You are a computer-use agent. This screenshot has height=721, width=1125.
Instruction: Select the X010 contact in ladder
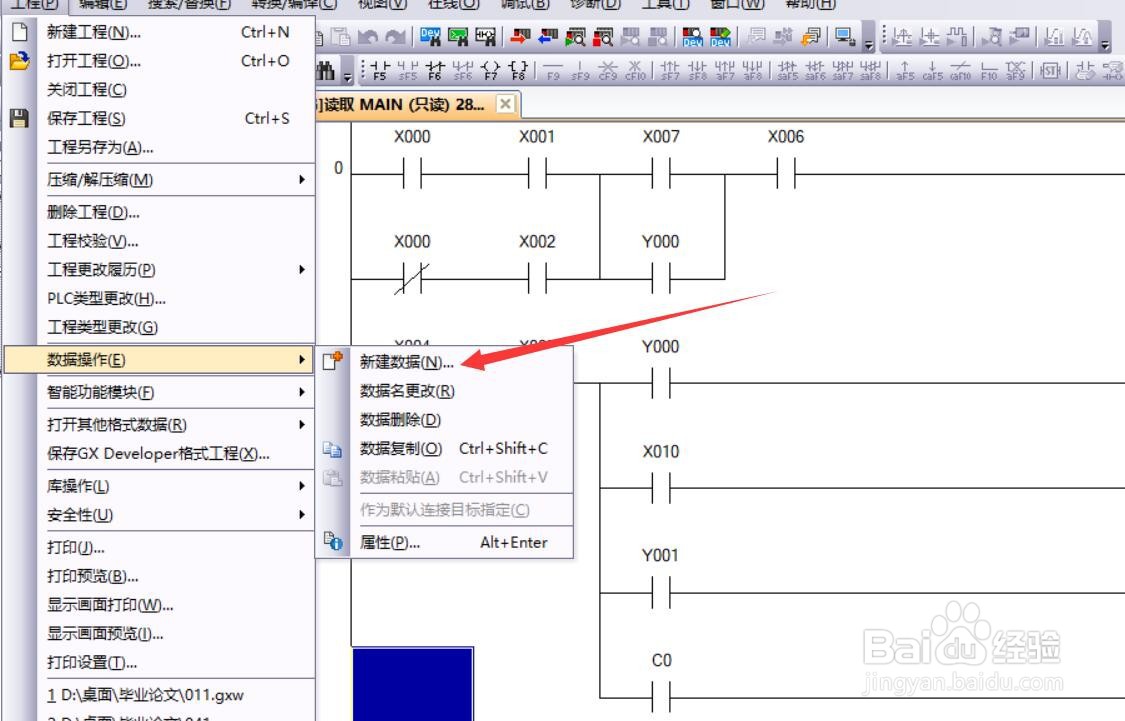pos(661,489)
